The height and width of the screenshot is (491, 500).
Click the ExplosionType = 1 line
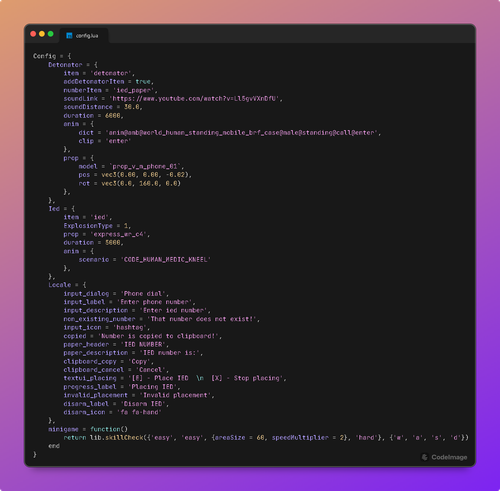97,226
